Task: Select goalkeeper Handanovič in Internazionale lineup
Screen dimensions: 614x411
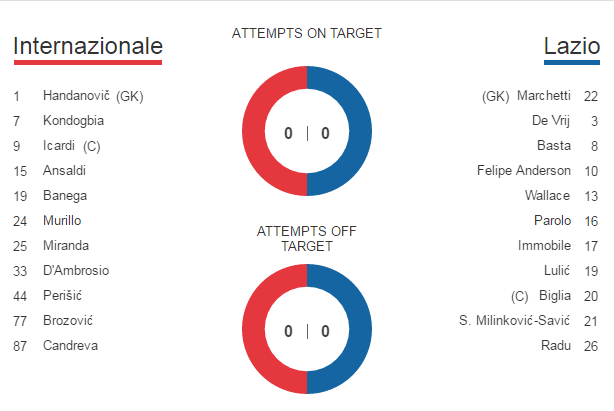Action: click(x=79, y=96)
